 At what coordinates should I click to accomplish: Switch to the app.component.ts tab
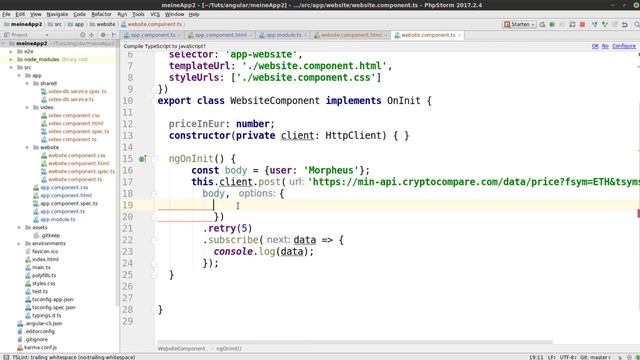pos(153,35)
